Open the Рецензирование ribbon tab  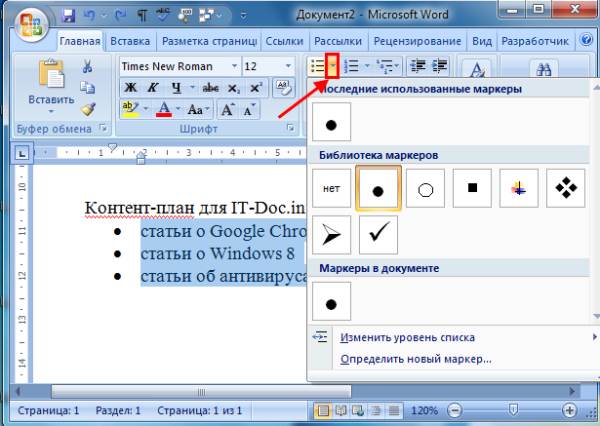click(417, 42)
